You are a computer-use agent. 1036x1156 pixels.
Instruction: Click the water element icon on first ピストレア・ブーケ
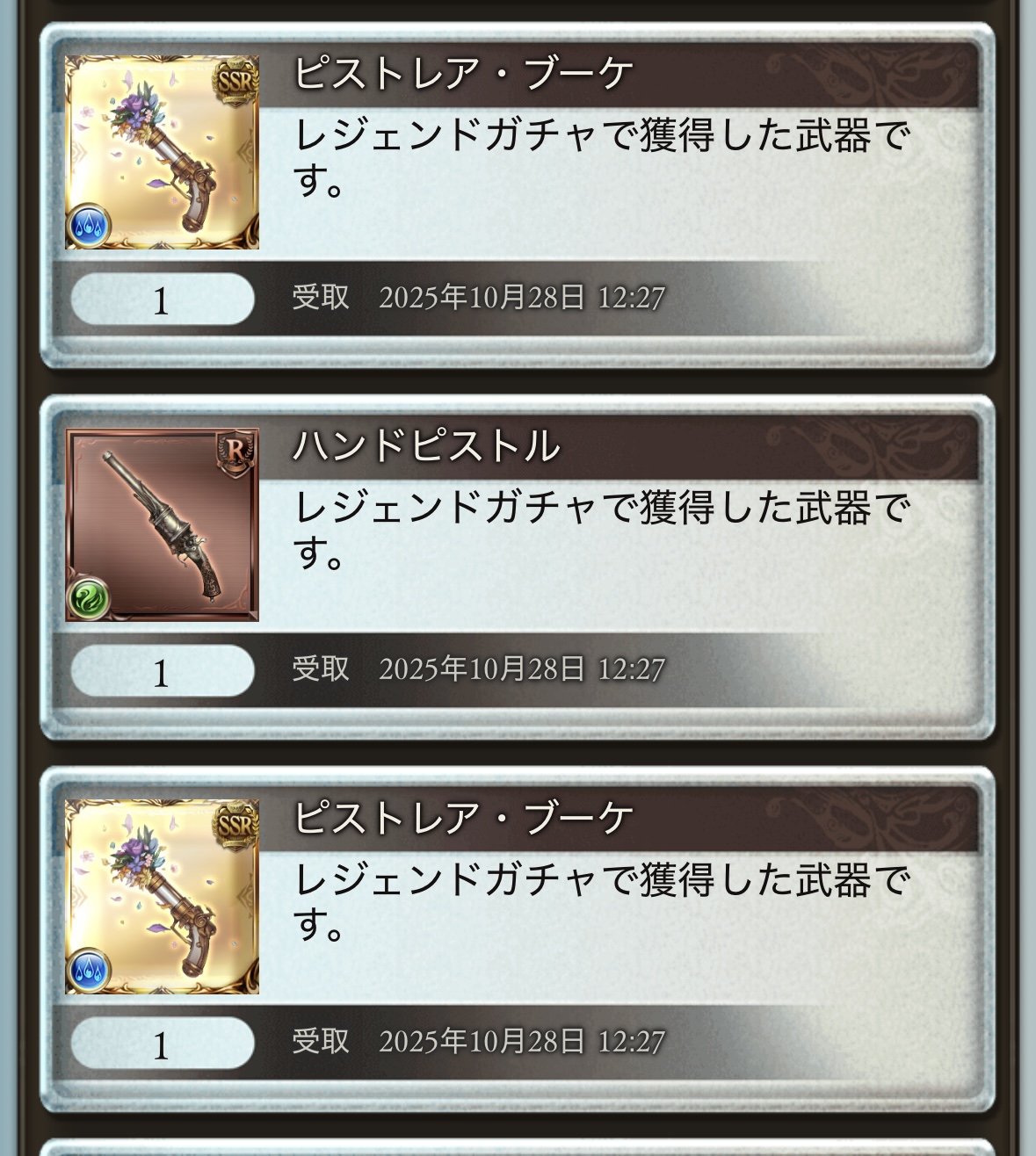[x=89, y=226]
